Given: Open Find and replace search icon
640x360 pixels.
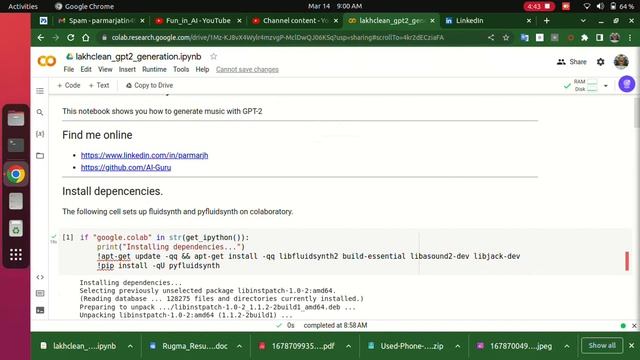Looking at the screenshot, I should (40, 112).
